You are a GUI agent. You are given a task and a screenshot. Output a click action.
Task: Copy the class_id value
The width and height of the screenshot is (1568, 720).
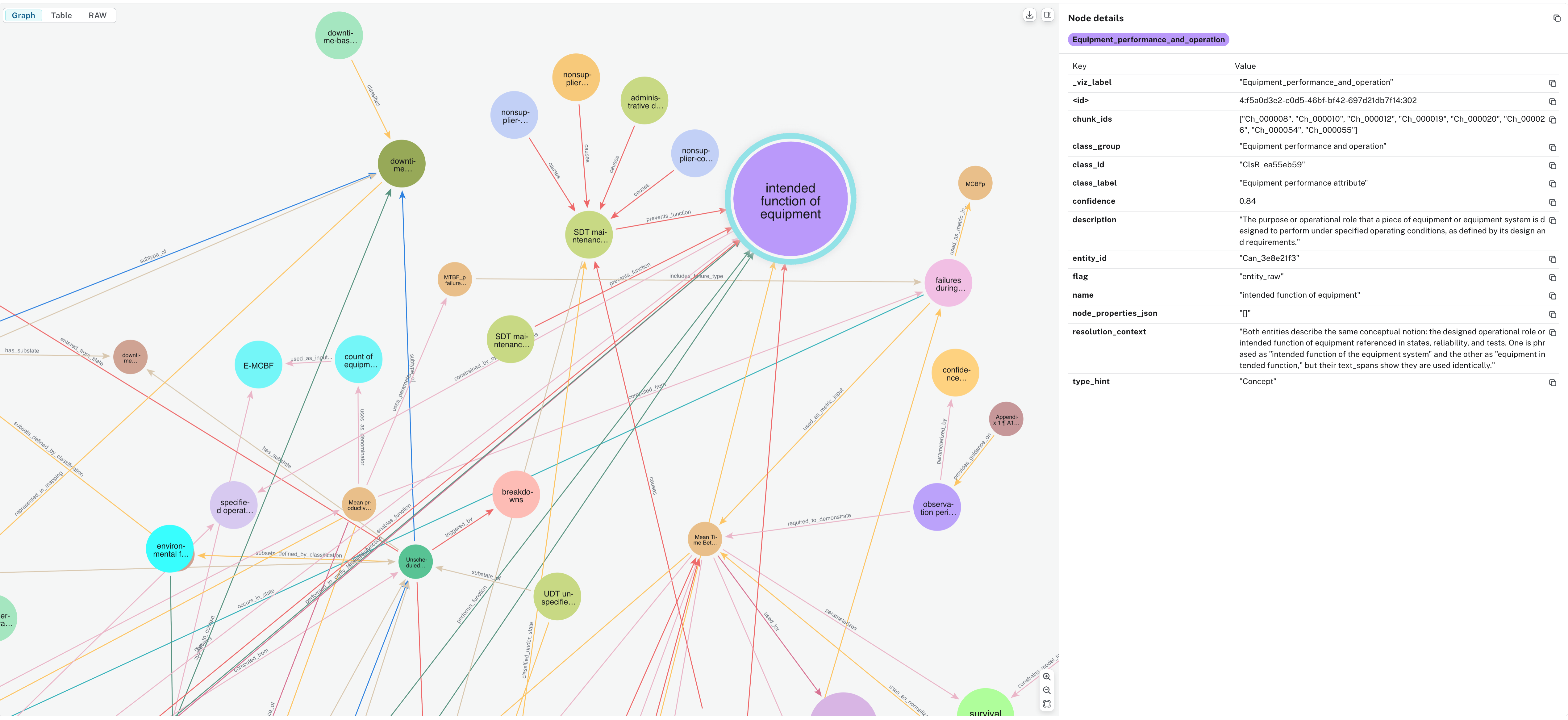coord(1552,165)
